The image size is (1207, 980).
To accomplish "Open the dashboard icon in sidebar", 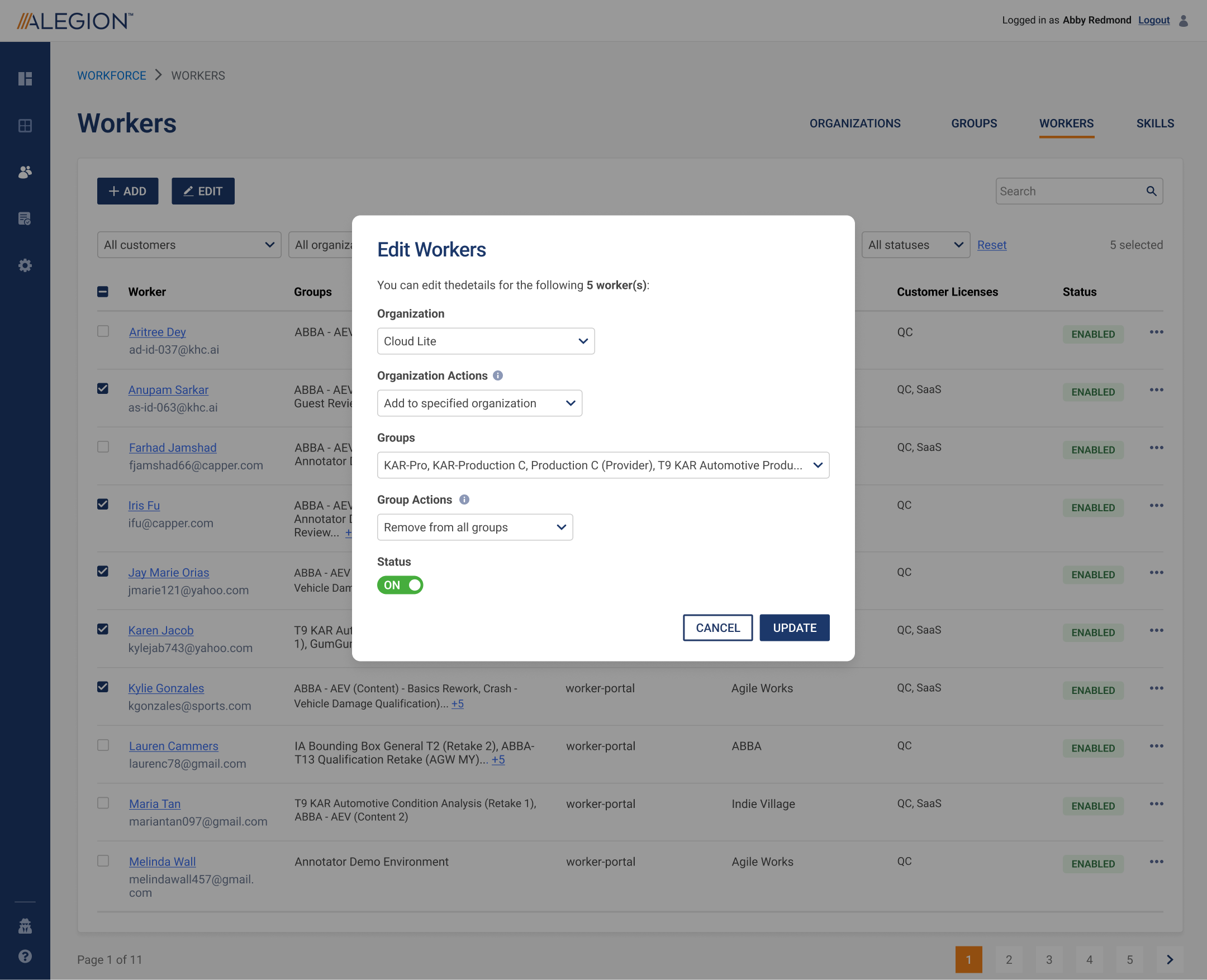I will click(x=25, y=78).
